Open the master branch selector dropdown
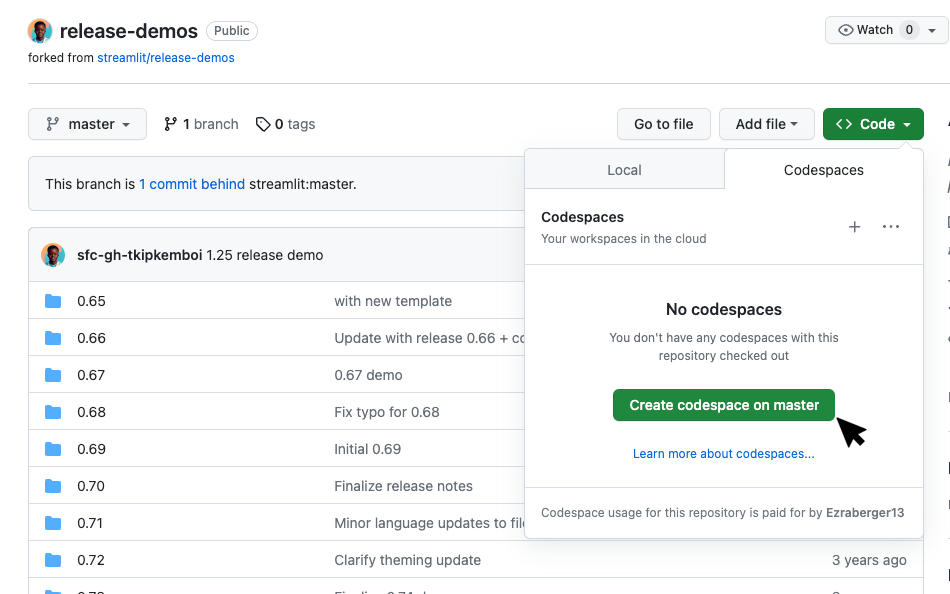This screenshot has width=950, height=594. [88, 124]
